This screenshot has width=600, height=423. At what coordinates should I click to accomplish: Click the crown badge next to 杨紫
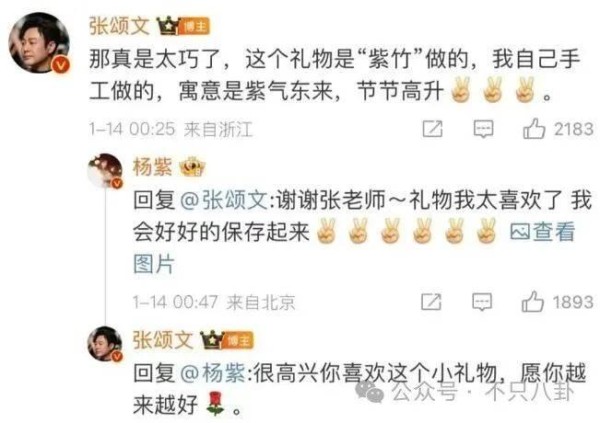coord(192,167)
